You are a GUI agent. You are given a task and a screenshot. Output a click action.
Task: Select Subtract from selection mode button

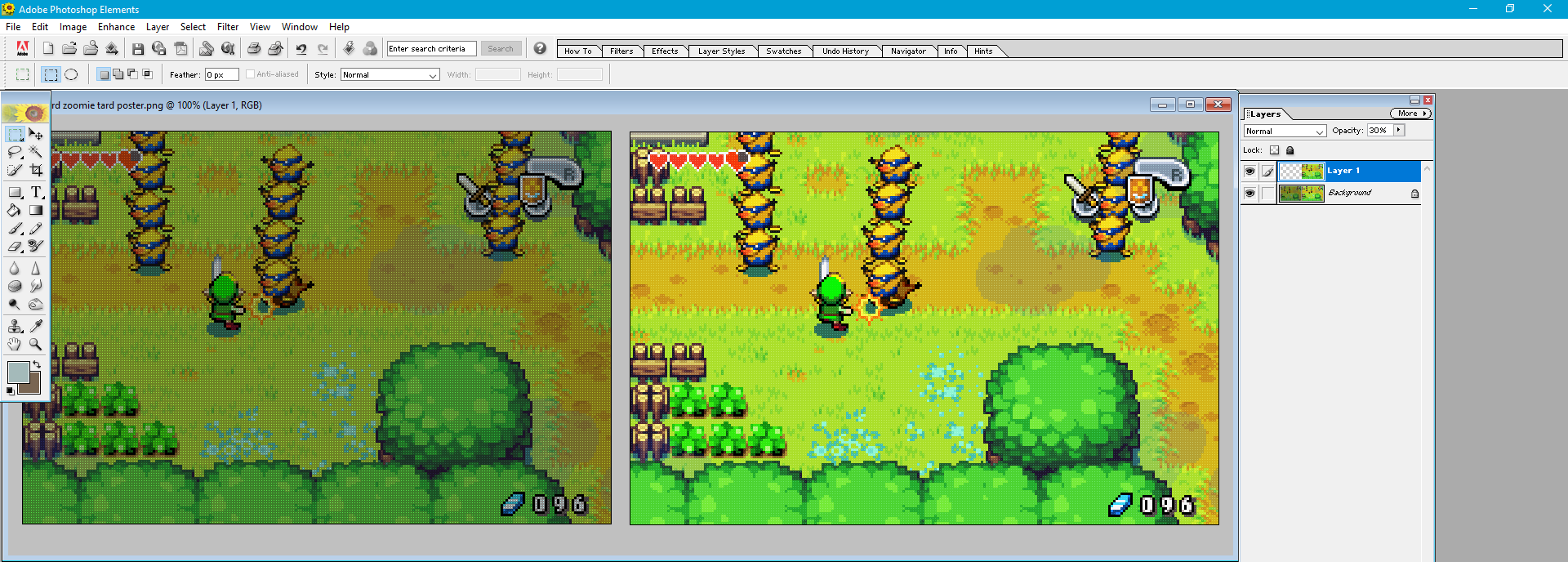(x=133, y=74)
